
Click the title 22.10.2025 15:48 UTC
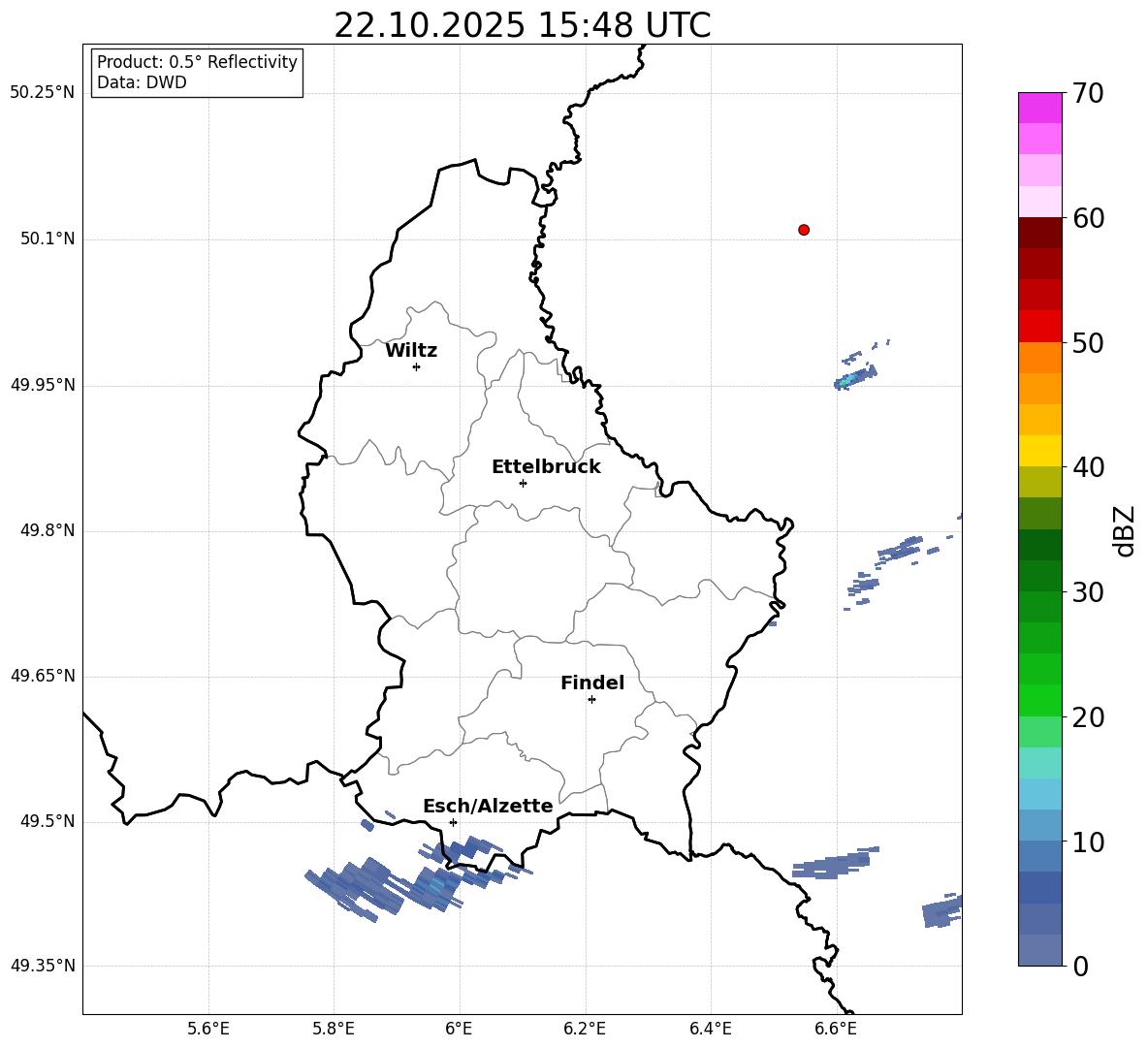[522, 25]
